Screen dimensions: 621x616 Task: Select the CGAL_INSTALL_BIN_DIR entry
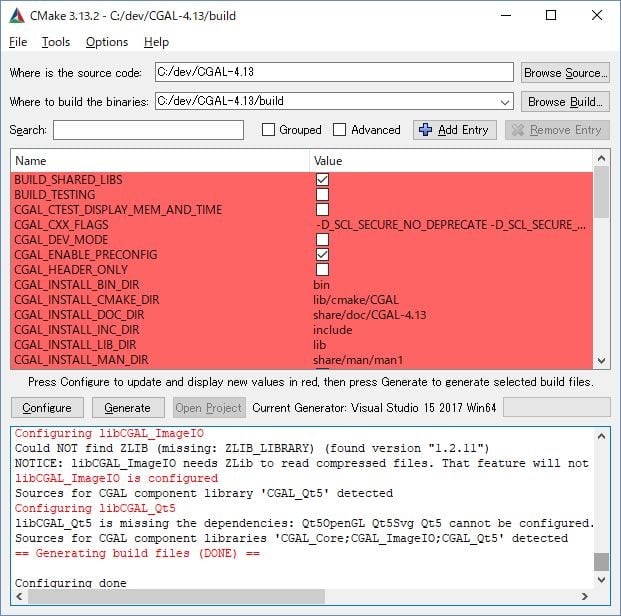click(x=68, y=285)
